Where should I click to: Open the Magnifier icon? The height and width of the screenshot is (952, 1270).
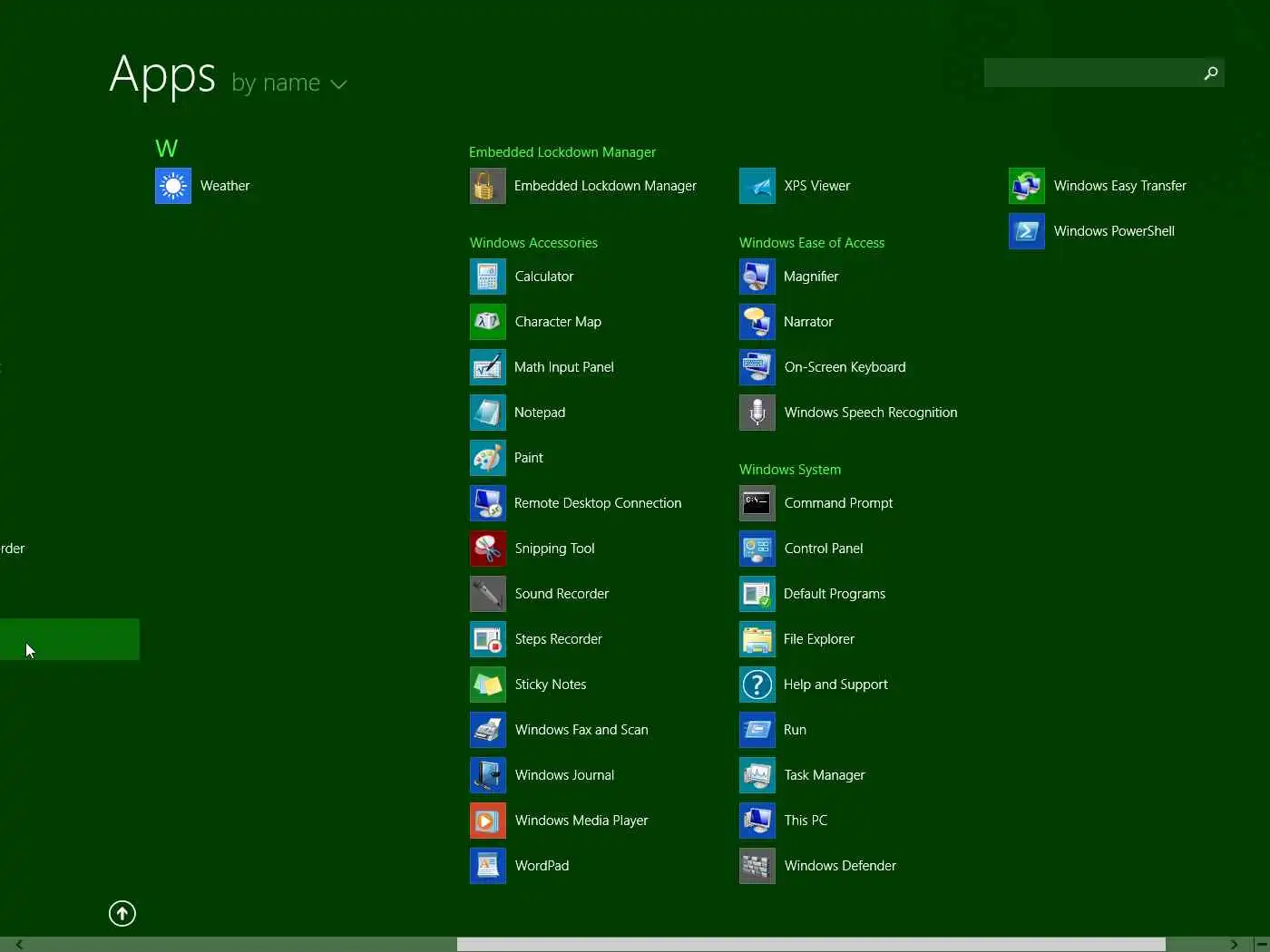coord(757,277)
